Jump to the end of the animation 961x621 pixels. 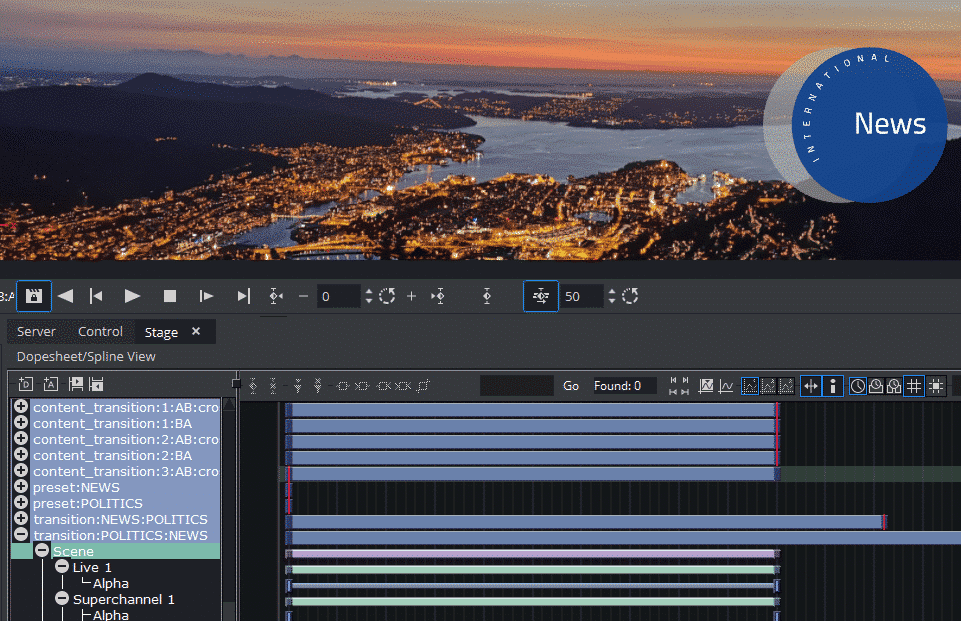click(243, 296)
